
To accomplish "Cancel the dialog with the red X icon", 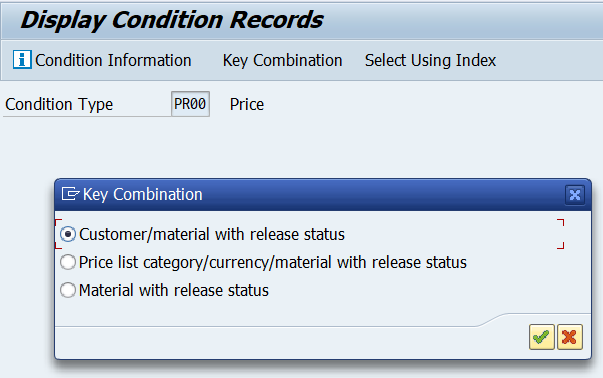I will 570,337.
